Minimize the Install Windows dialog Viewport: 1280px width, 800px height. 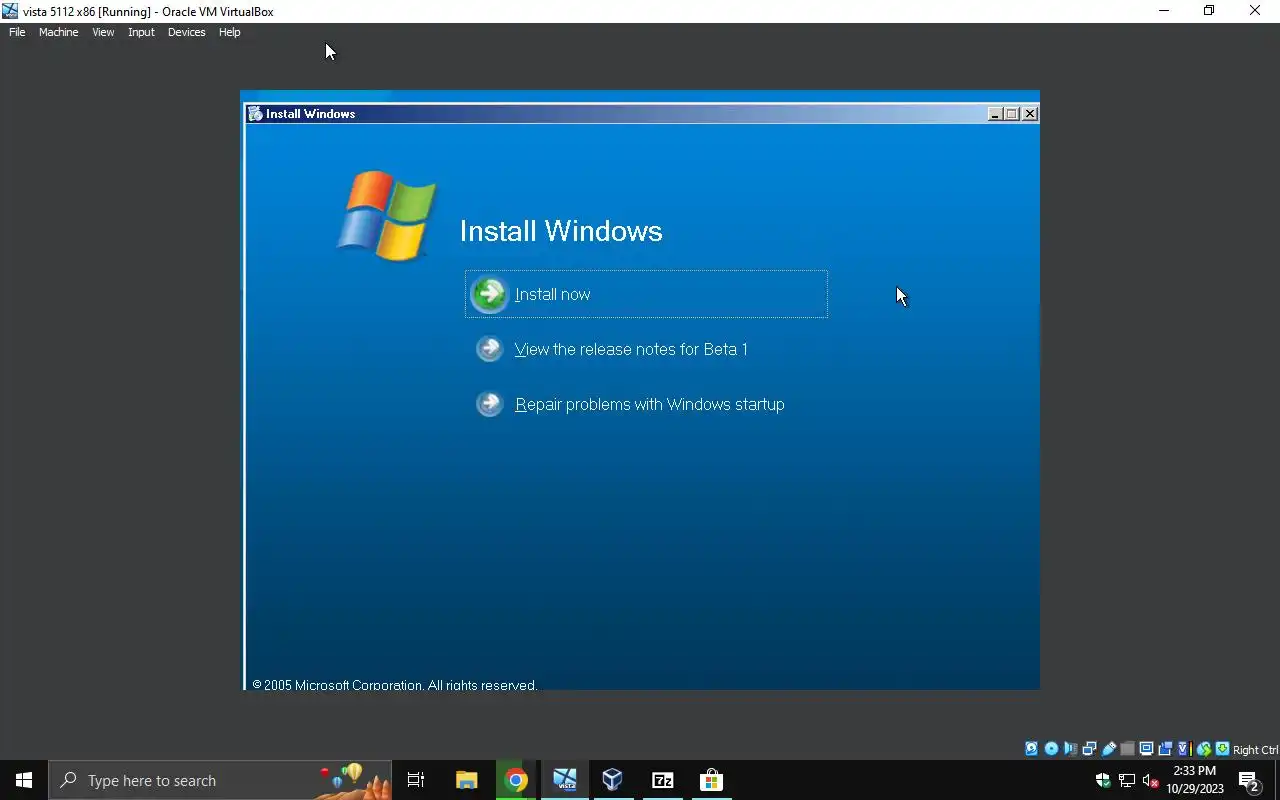click(x=995, y=114)
